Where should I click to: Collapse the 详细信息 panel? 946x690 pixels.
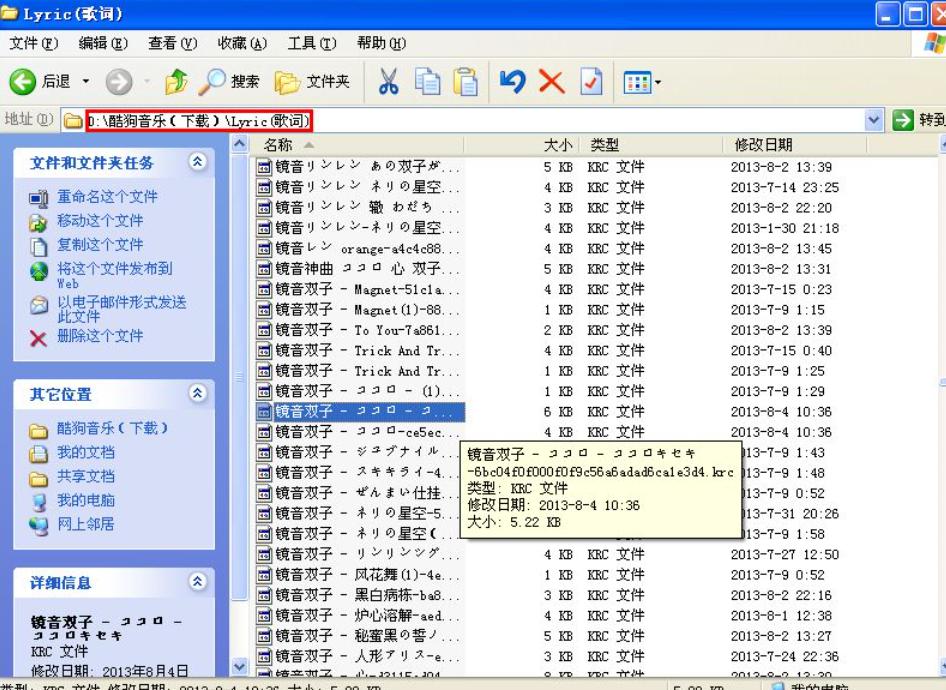point(198,582)
